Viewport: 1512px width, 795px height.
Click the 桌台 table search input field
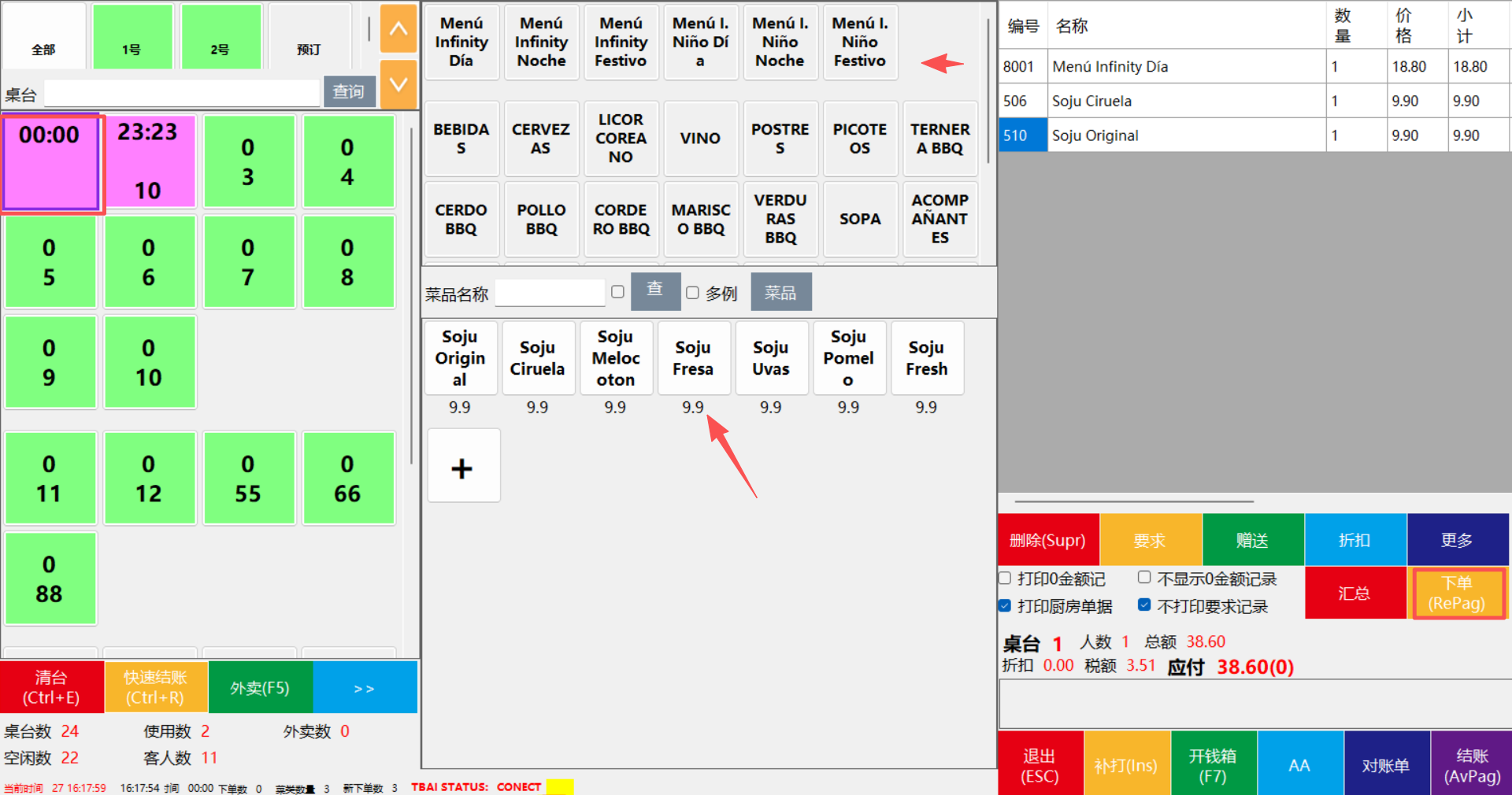coord(182,94)
